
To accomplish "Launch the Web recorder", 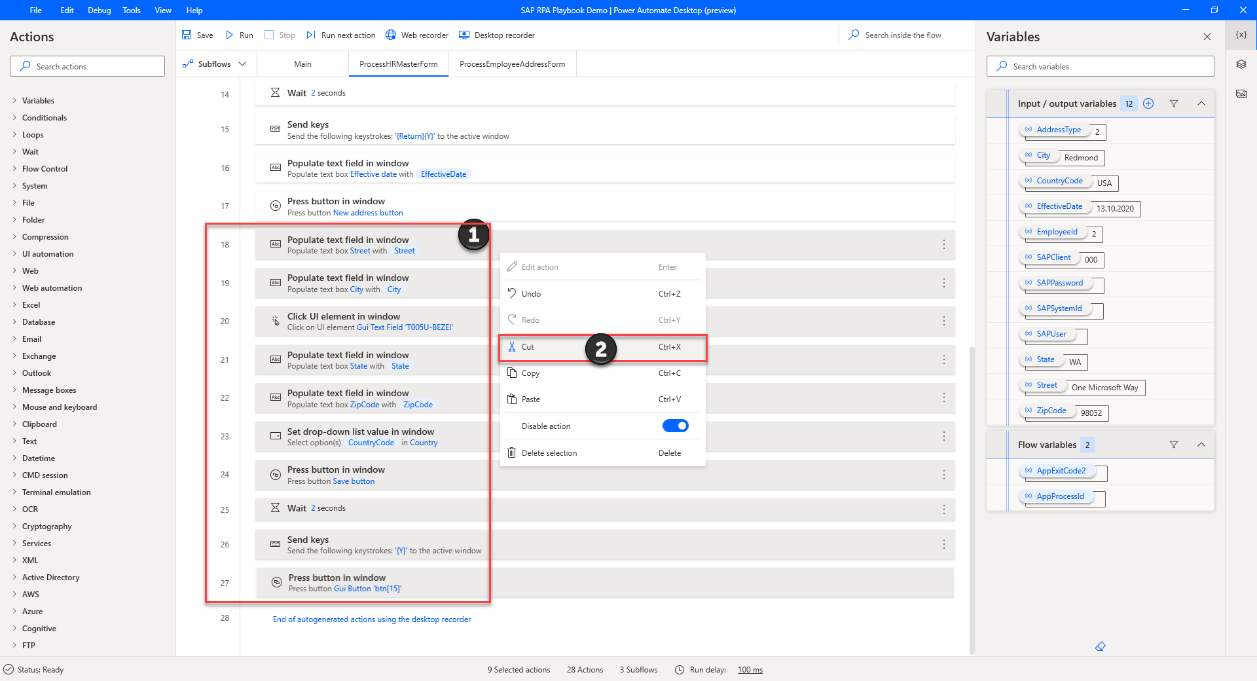I will 416,34.
